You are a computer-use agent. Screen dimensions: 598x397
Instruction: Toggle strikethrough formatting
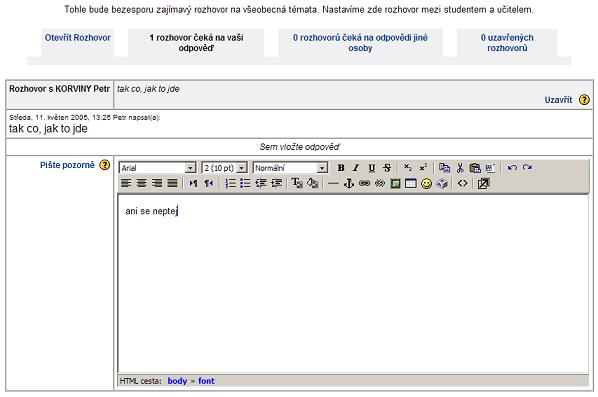point(387,168)
